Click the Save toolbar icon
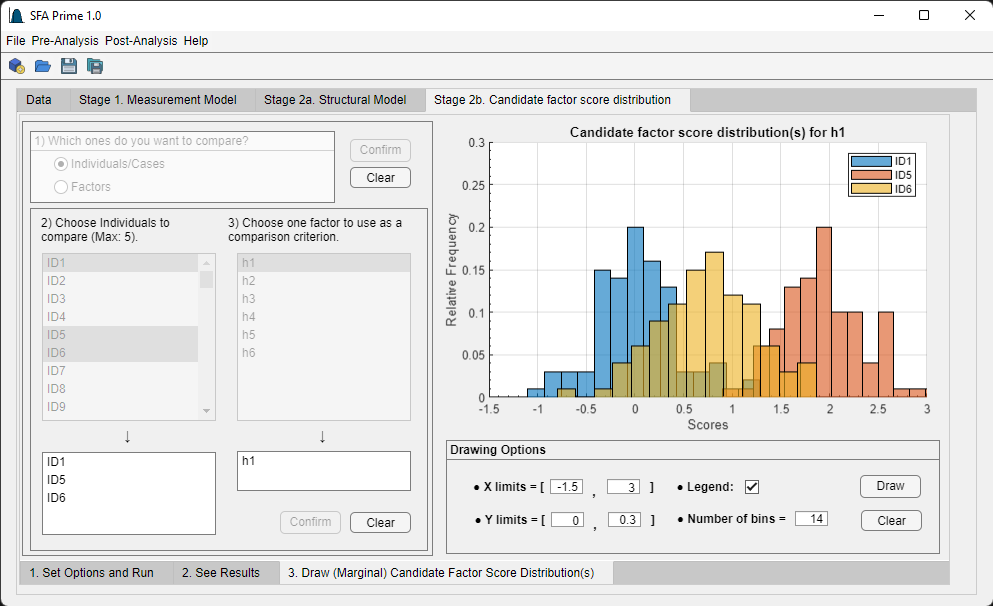Screen dimensions: 993x606 pos(68,66)
